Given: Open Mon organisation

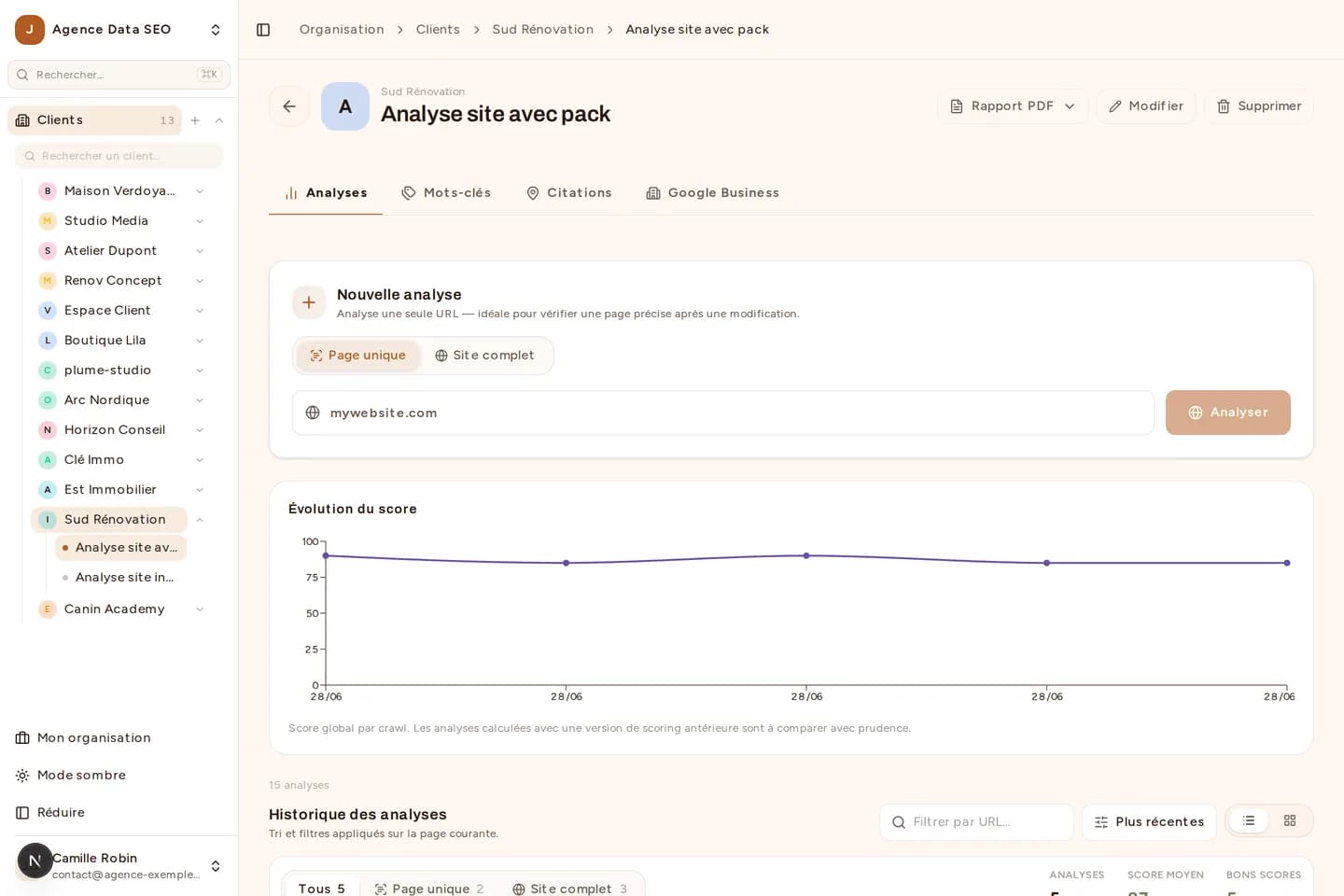Looking at the screenshot, I should [x=119, y=738].
